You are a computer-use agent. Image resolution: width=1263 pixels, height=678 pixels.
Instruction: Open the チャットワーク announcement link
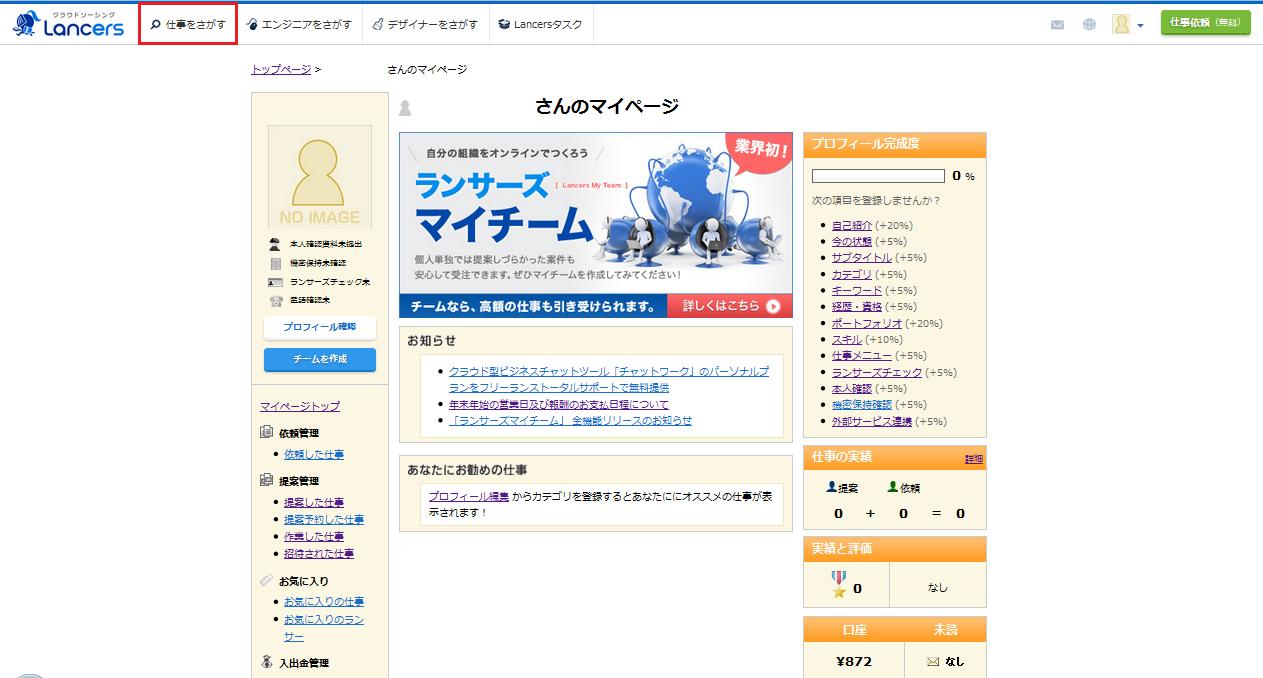pyautogui.click(x=609, y=379)
